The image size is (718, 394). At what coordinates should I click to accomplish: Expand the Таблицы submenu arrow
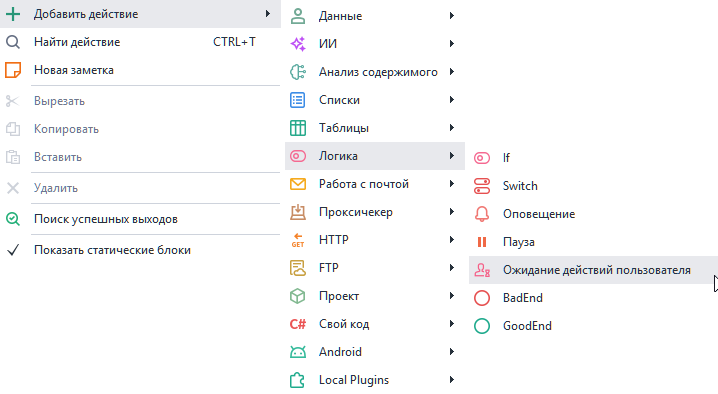[451, 128]
